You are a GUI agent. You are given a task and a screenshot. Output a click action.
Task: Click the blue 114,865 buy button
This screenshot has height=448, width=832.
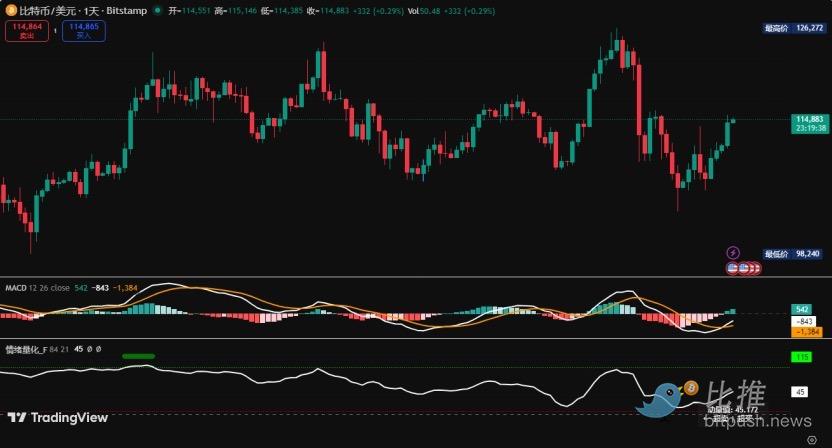[x=84, y=30]
